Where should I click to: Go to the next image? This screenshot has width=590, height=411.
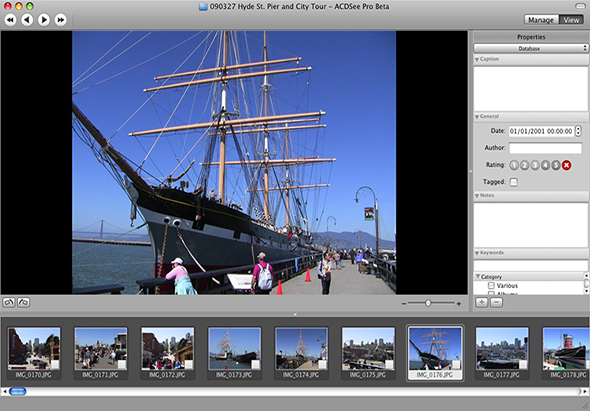pyautogui.click(x=44, y=20)
